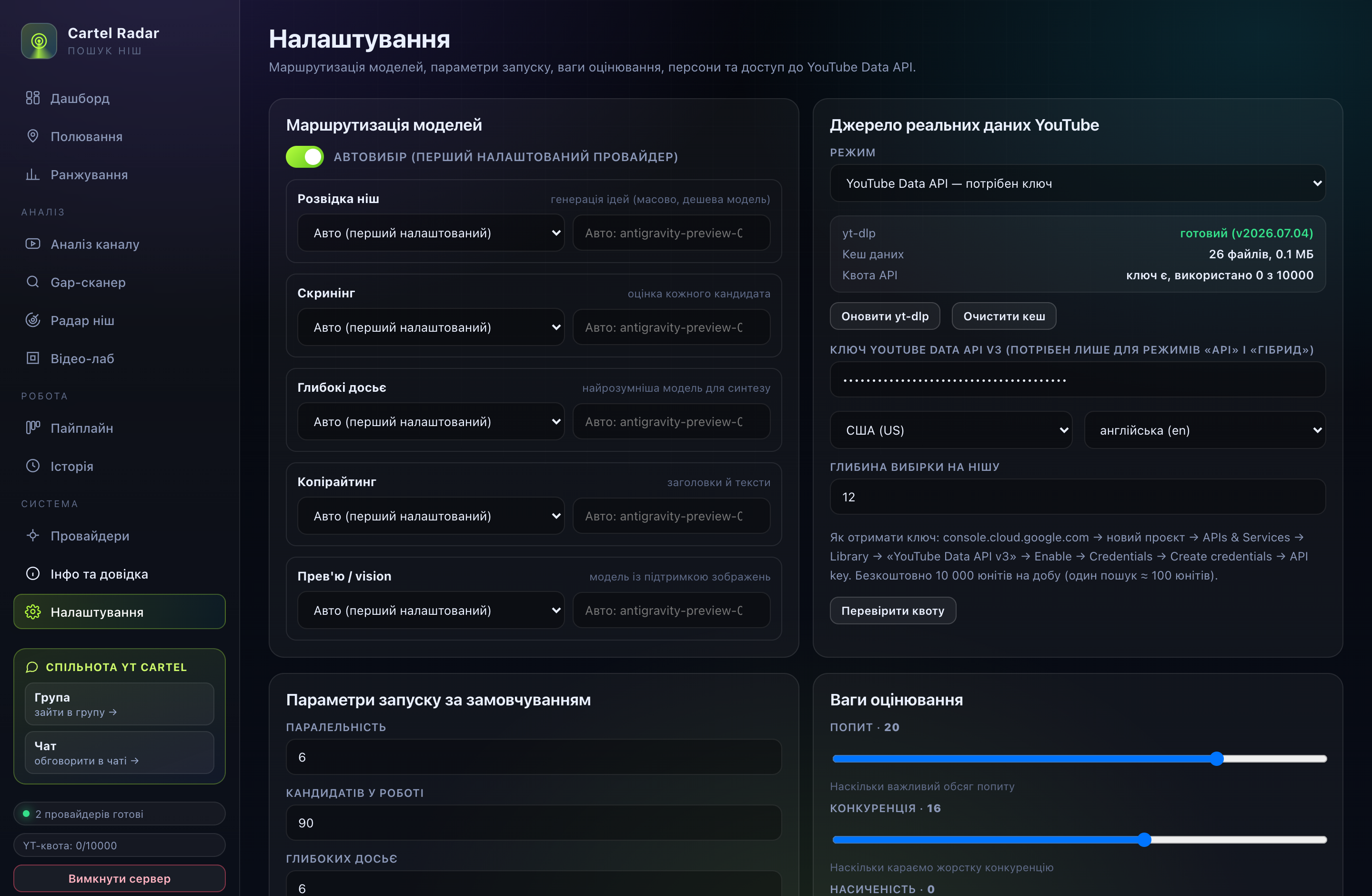Focus the Паралельність input field
Viewport: 1372px width, 896px height.
coord(533,757)
